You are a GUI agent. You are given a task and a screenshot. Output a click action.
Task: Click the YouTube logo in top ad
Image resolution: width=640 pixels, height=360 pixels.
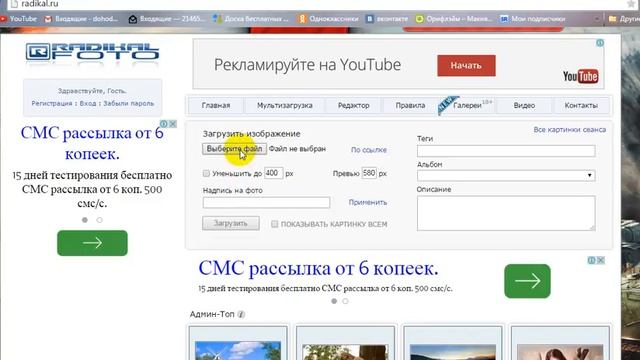[x=580, y=76]
